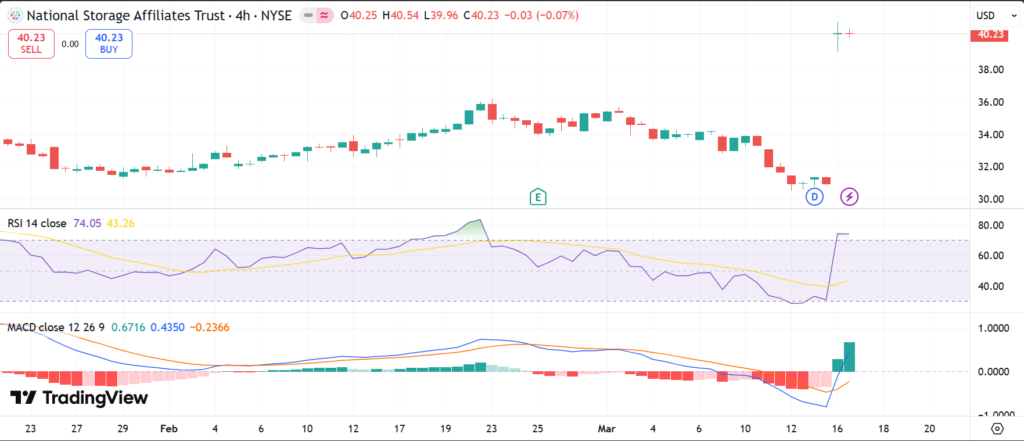Click the Feb label on the time axis
Viewport: 1024px width, 441px height.
[167, 427]
